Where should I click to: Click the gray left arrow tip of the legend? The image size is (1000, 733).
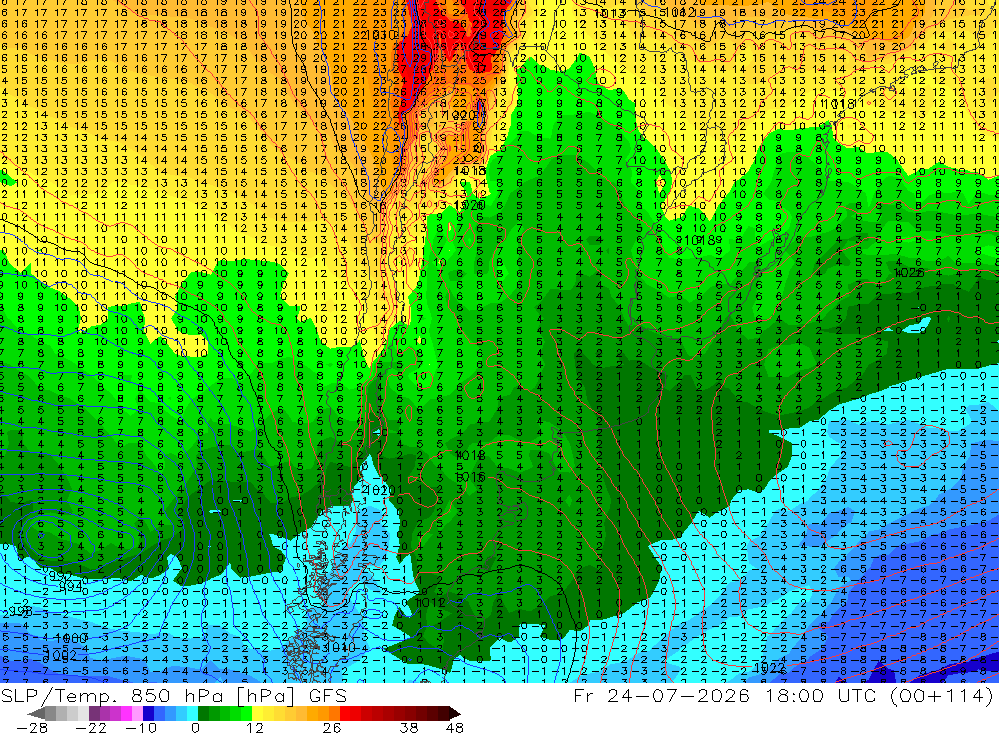(36, 714)
